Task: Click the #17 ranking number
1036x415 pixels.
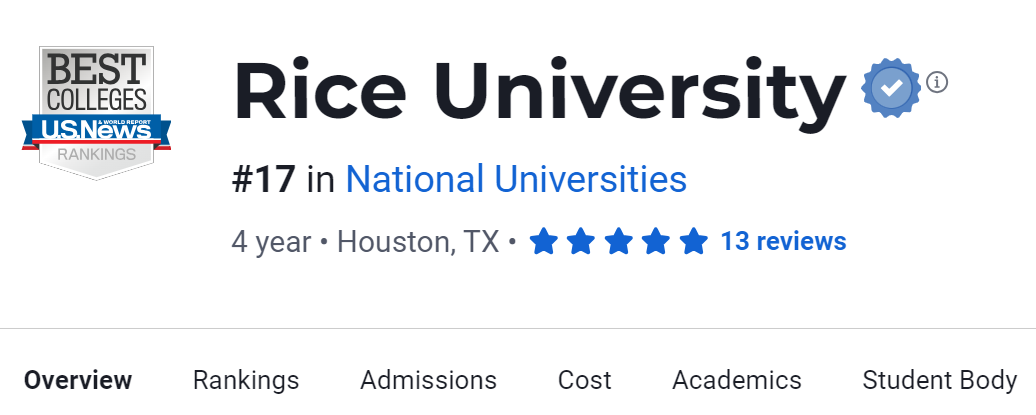Action: [264, 180]
